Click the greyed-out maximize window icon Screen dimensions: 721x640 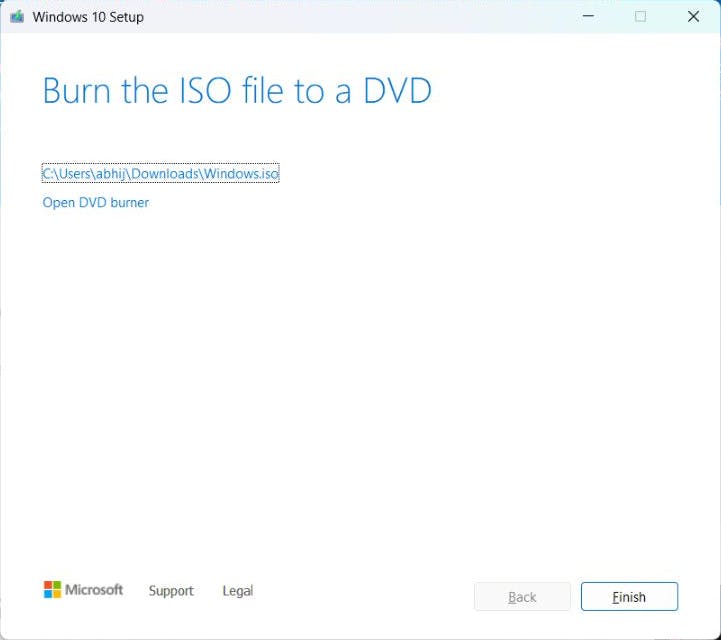click(640, 17)
